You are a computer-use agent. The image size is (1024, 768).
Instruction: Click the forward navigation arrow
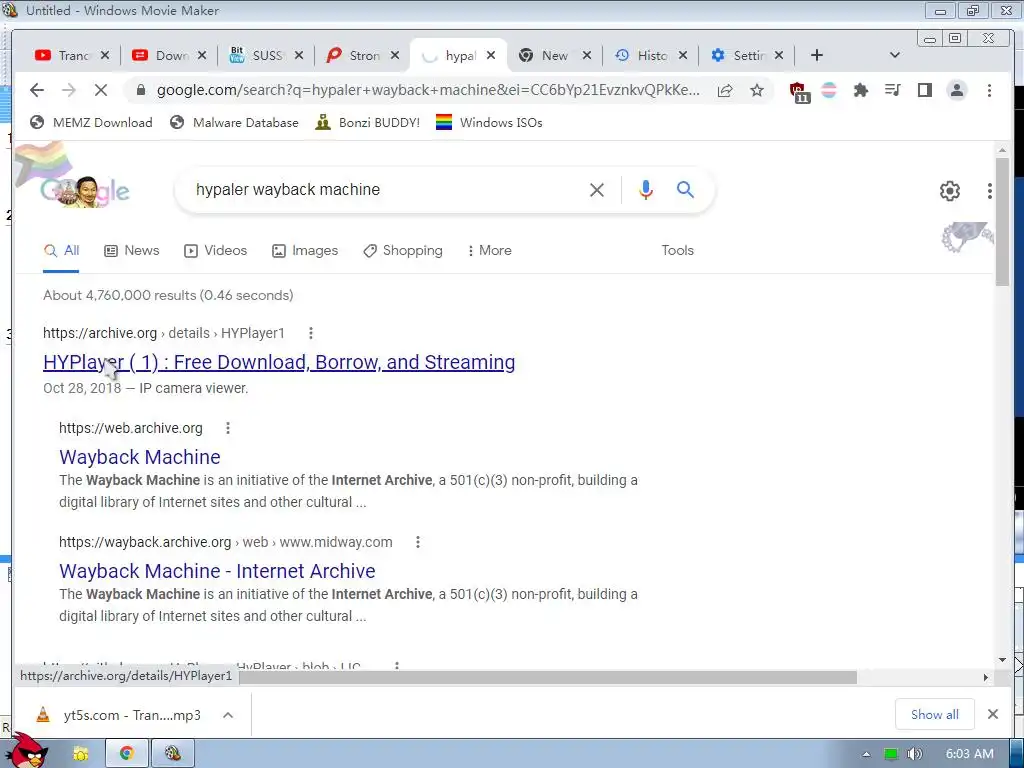(x=69, y=90)
